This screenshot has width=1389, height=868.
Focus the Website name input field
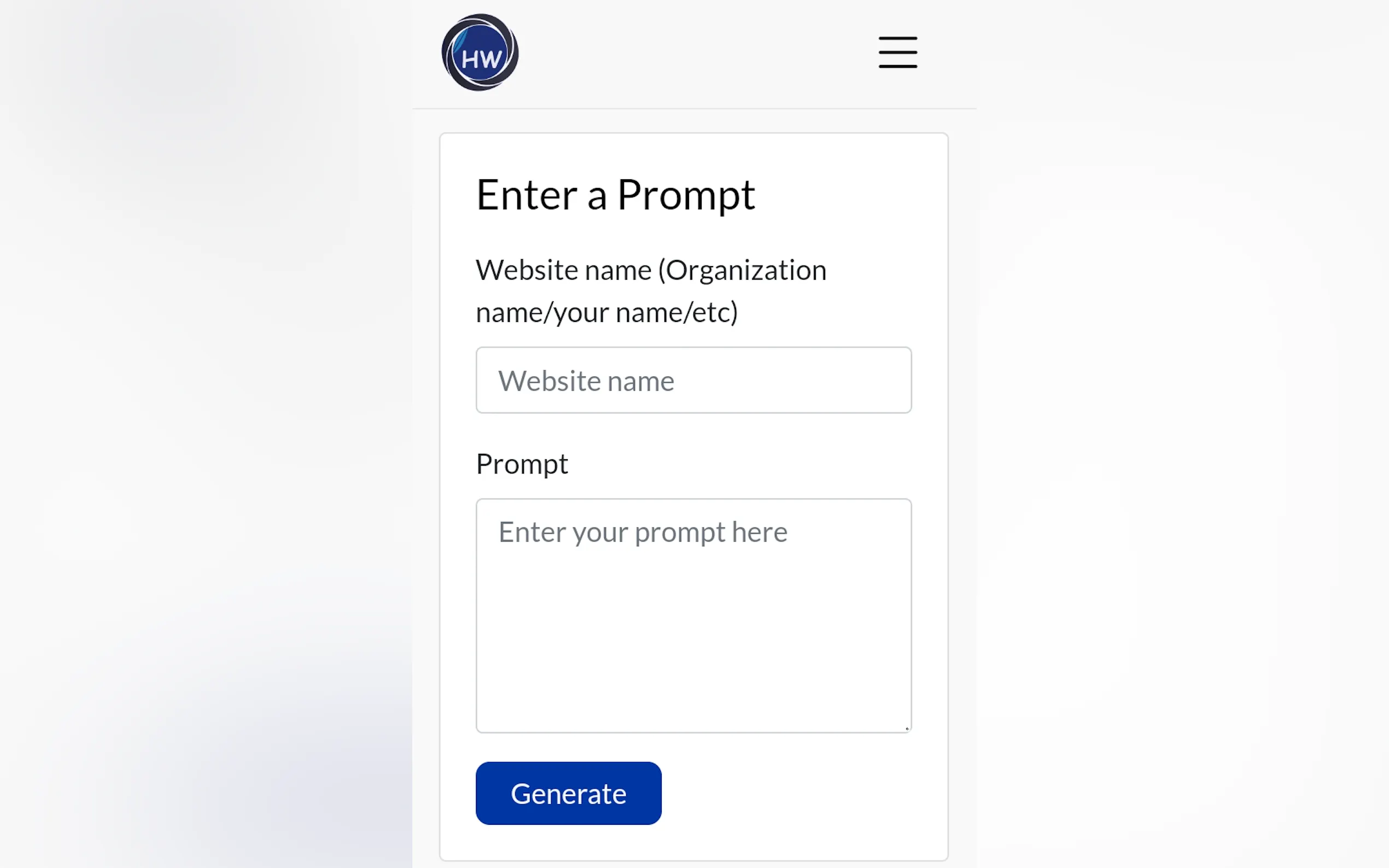[693, 380]
